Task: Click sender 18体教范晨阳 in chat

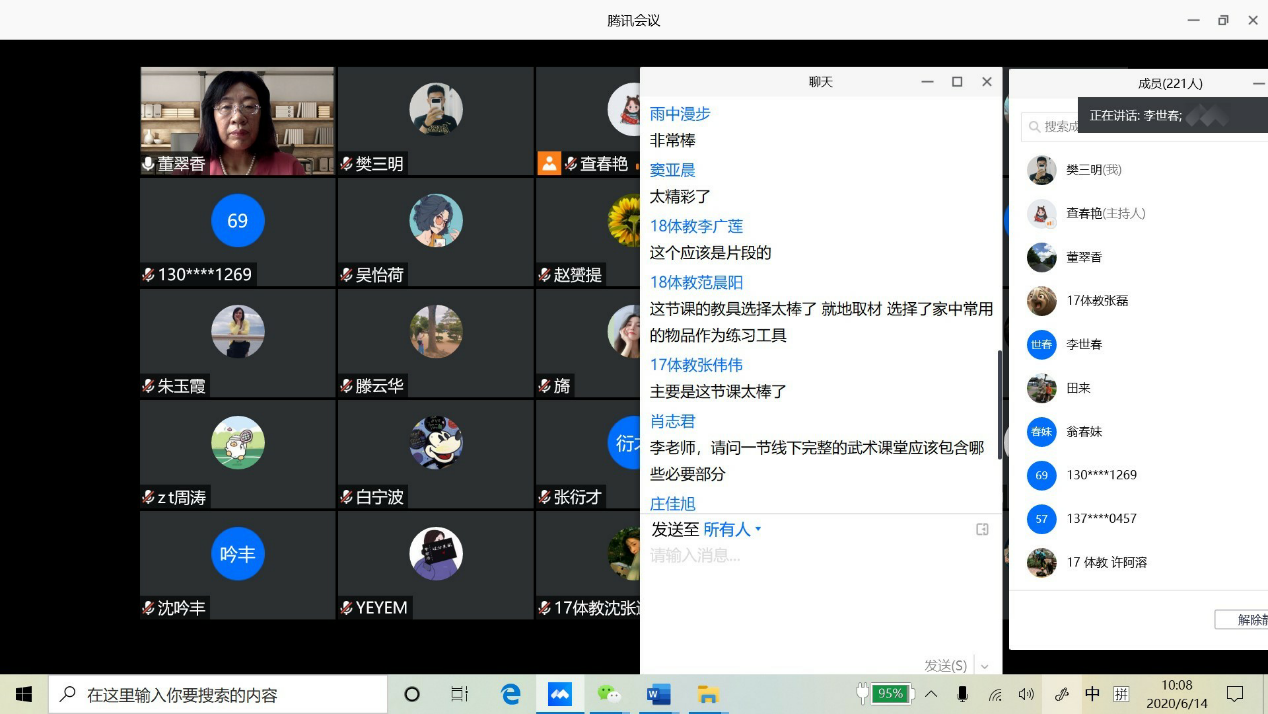Action: click(696, 282)
